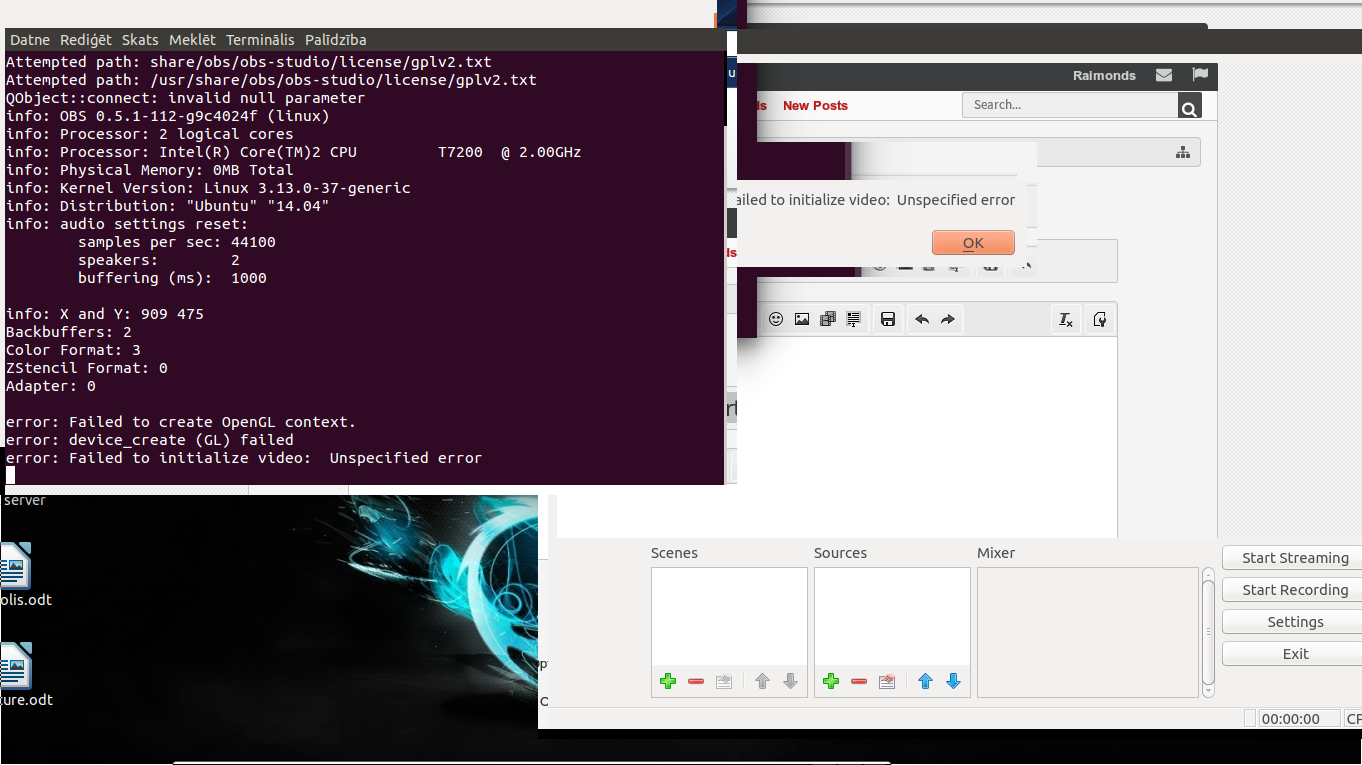This screenshot has height=765, width=1362.
Task: Open the forum sitemap tree icon
Action: tap(1183, 152)
